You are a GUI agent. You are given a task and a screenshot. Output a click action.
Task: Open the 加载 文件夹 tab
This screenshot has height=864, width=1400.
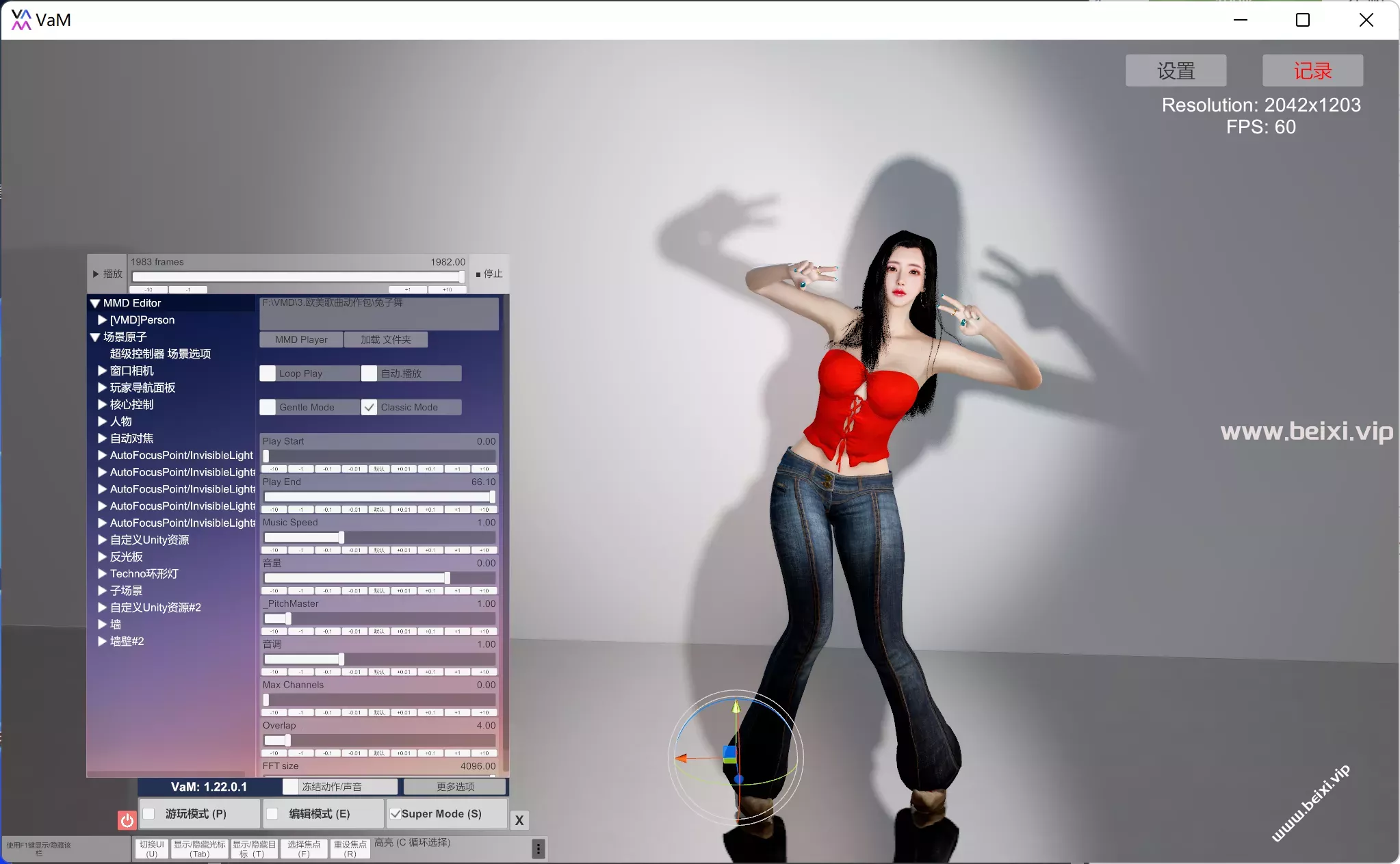[x=386, y=340]
